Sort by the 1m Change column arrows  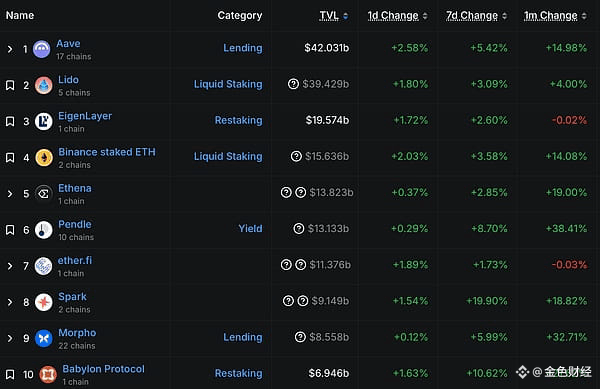[584, 16]
